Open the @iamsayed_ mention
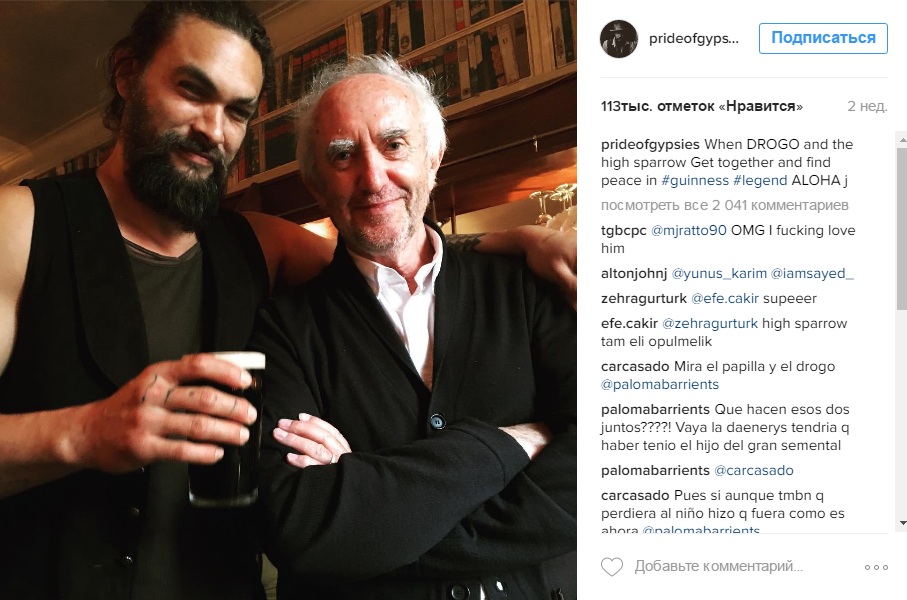Screen dimensions: 907x600 [812, 274]
